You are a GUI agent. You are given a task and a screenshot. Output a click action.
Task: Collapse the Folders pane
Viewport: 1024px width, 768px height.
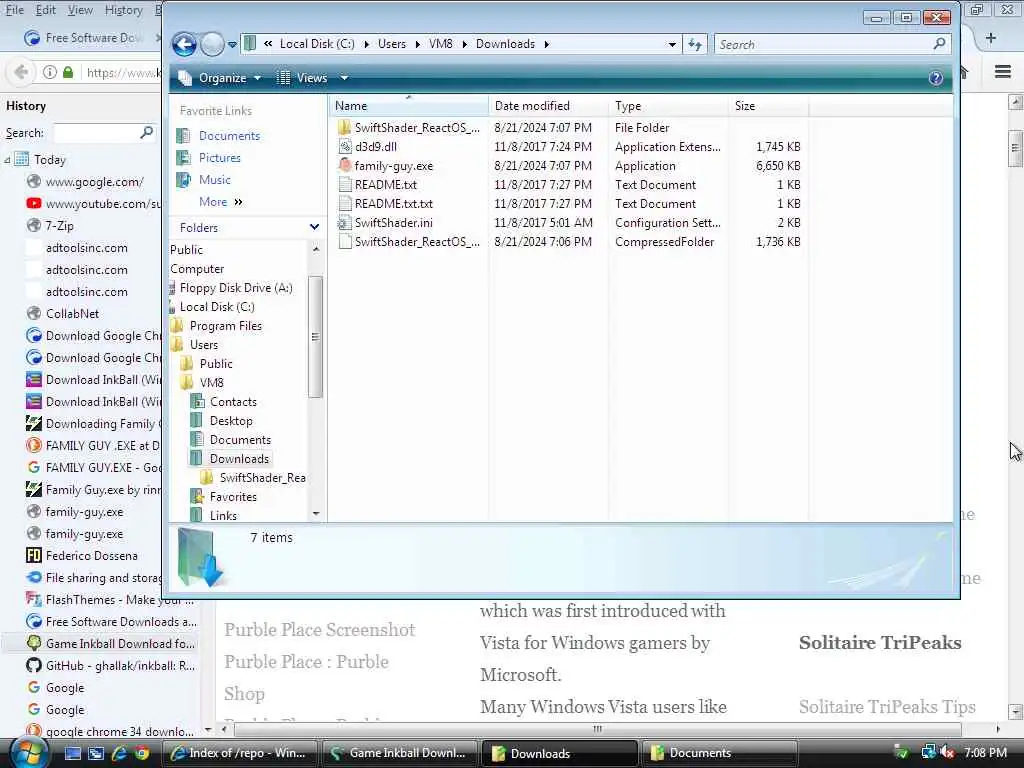[x=314, y=227]
